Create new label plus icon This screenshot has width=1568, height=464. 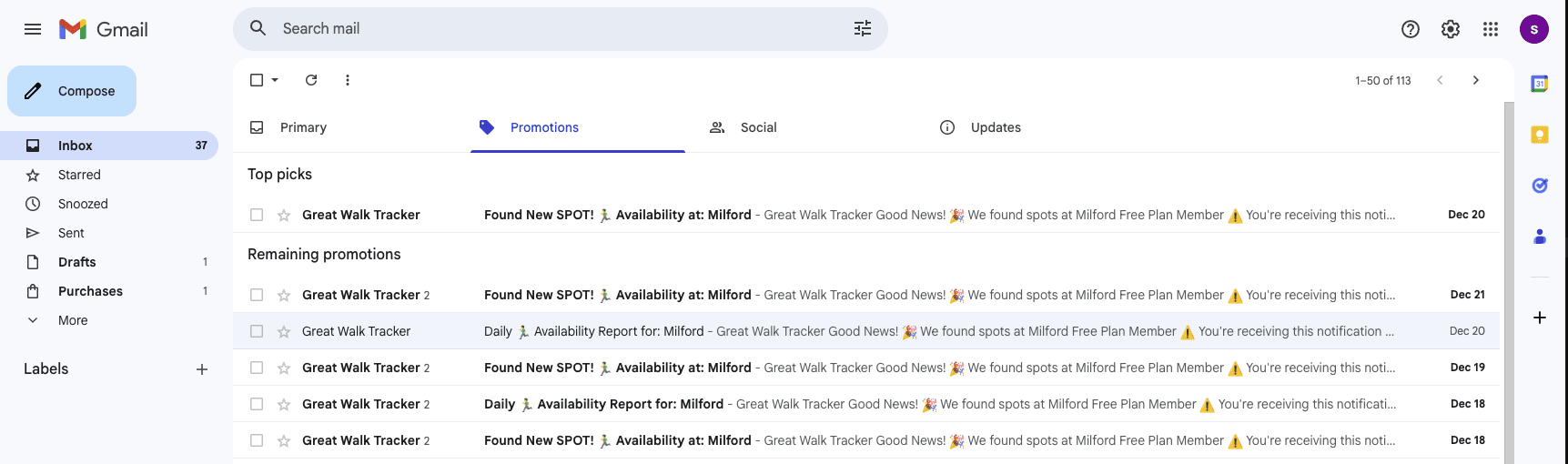click(x=202, y=369)
